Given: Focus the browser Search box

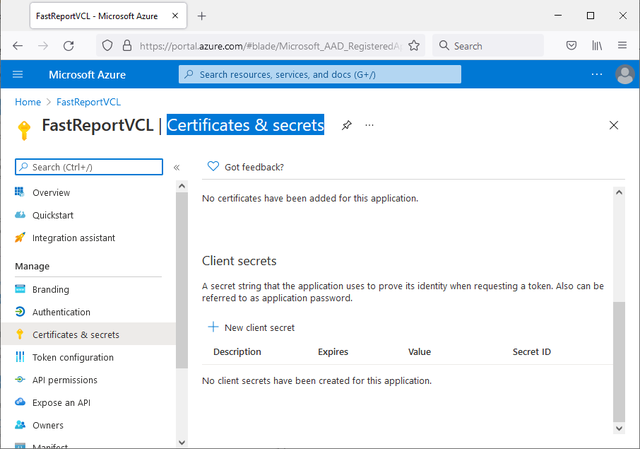Looking at the screenshot, I should (488, 46).
